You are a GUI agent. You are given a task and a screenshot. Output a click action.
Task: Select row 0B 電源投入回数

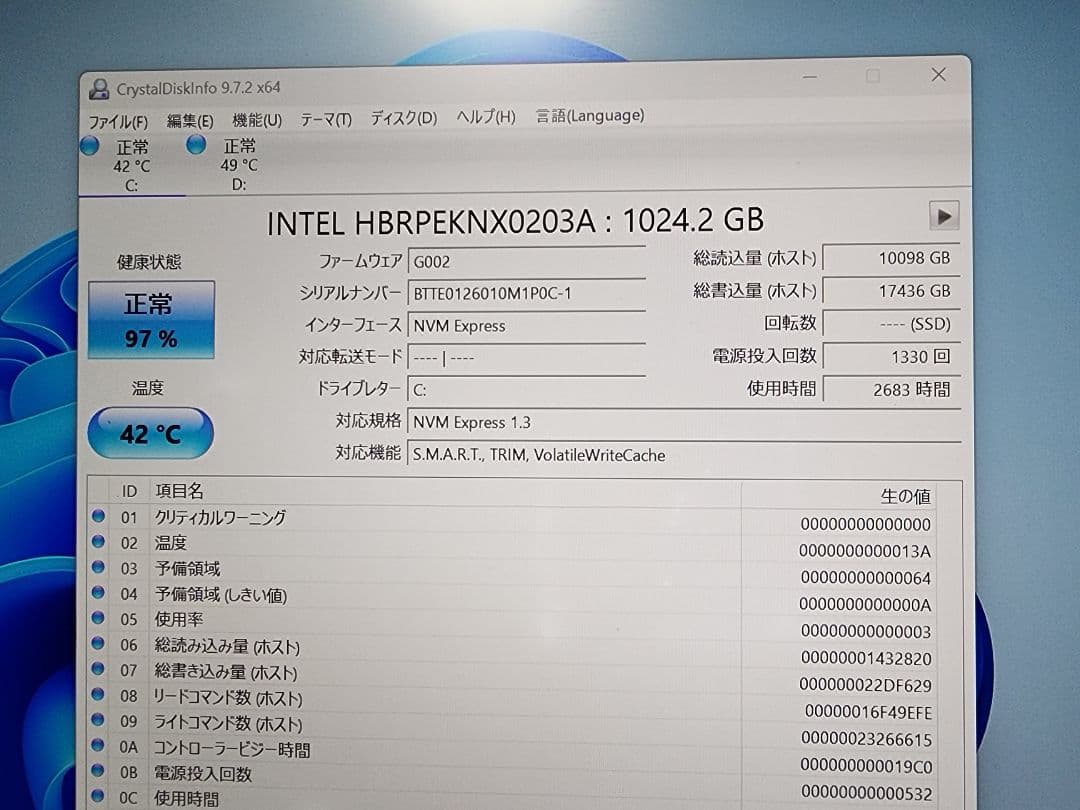pos(511,780)
